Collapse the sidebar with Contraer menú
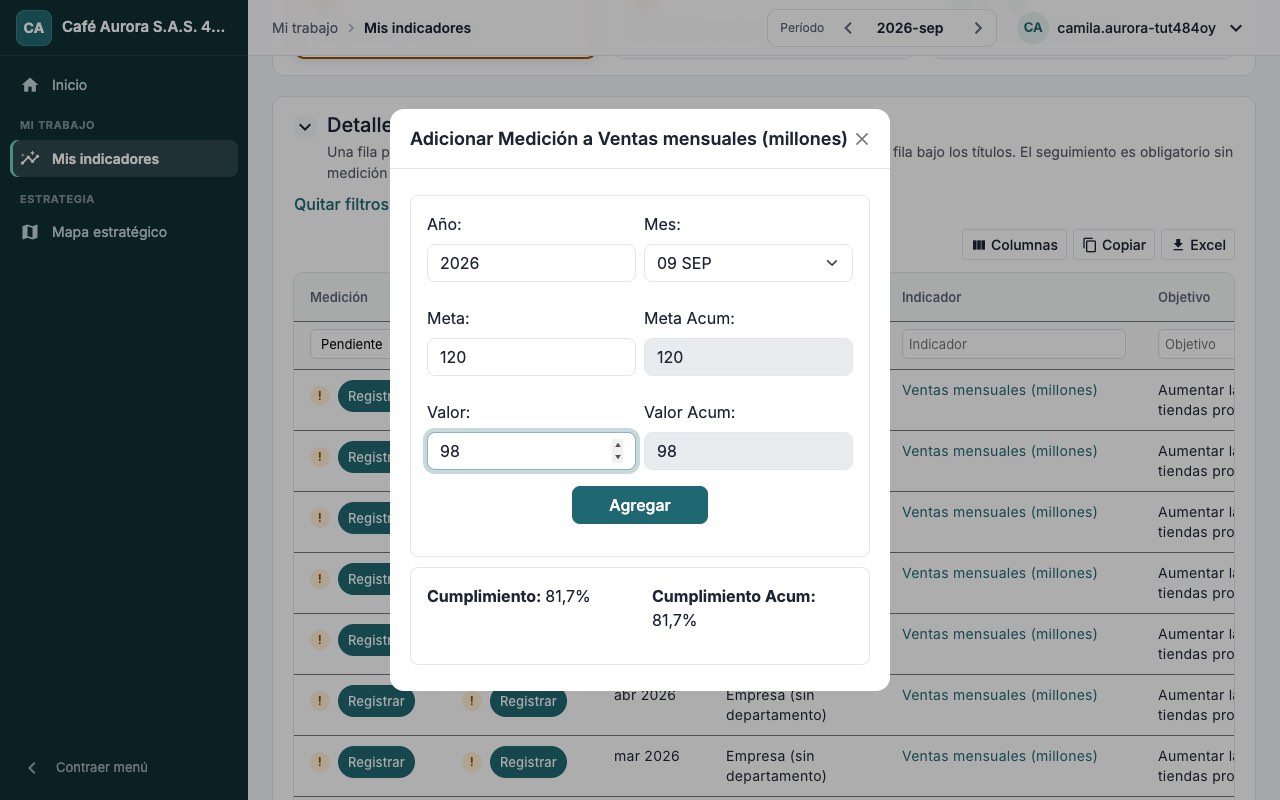Viewport: 1280px width, 800px height. (x=124, y=767)
